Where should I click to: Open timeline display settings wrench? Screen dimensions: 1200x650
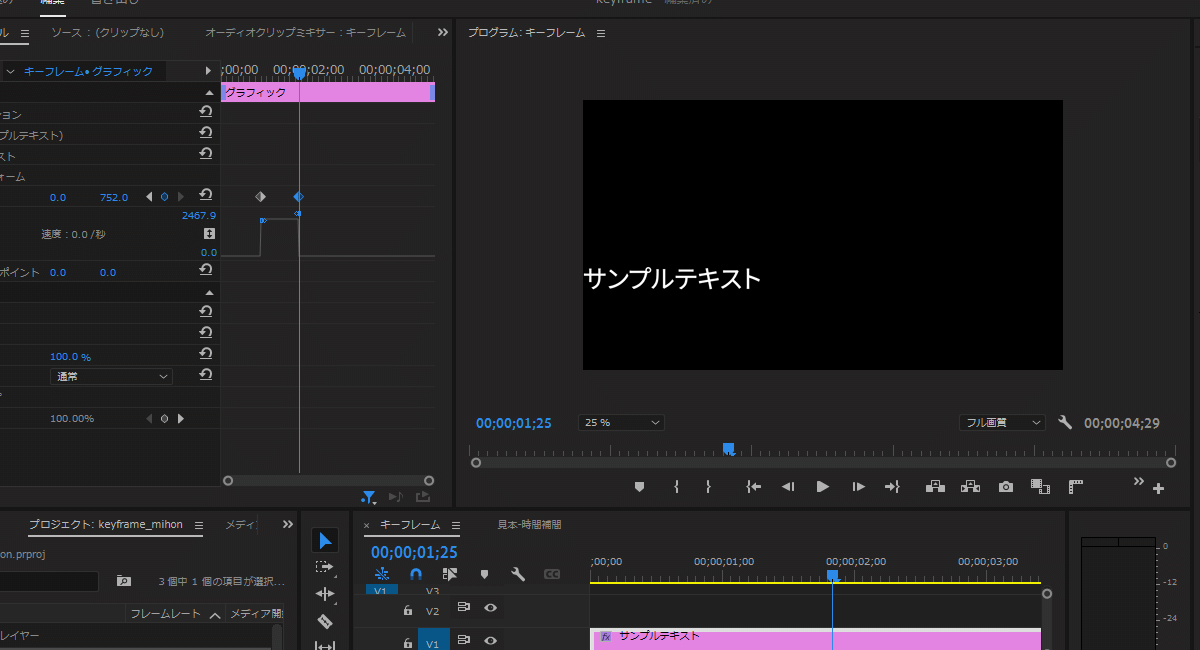point(517,574)
